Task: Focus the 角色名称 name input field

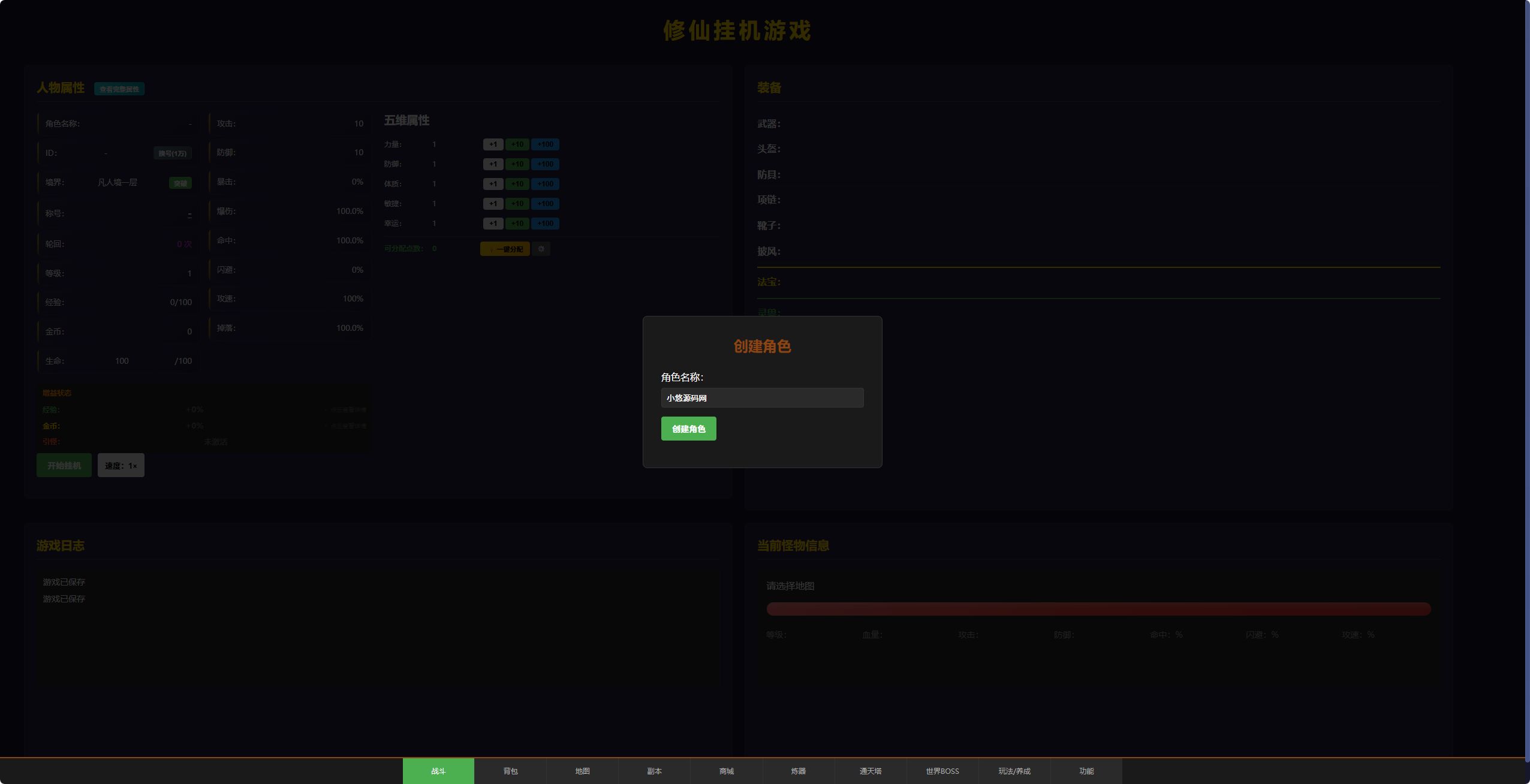Action: (x=762, y=398)
